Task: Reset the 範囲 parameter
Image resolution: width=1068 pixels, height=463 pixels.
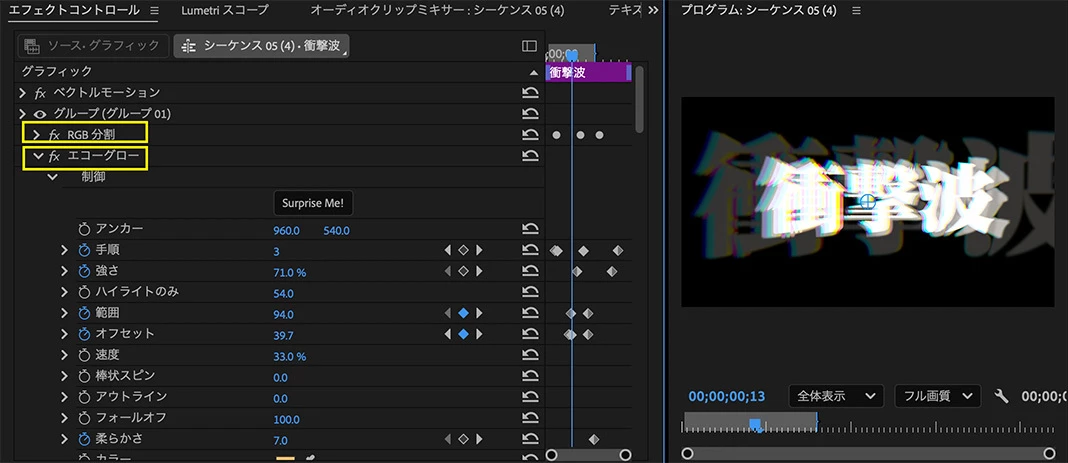Action: tap(530, 313)
